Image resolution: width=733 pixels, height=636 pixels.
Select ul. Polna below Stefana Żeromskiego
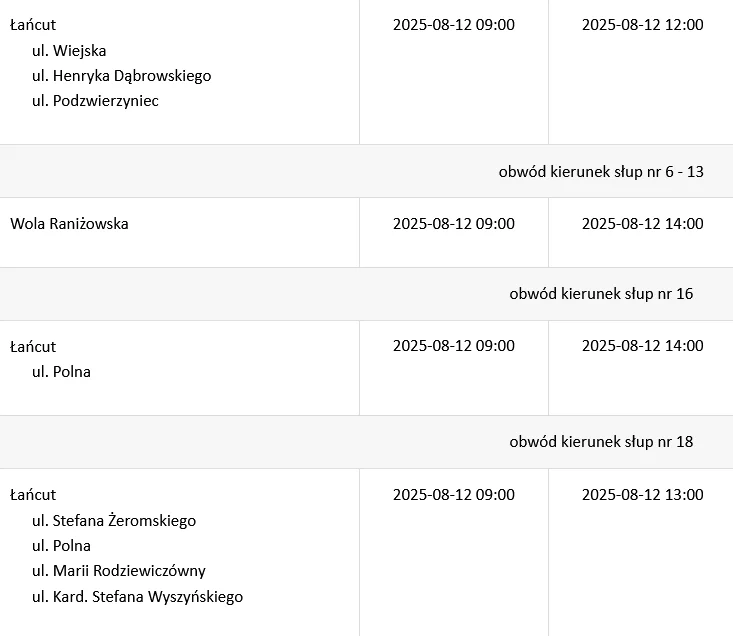pos(61,546)
